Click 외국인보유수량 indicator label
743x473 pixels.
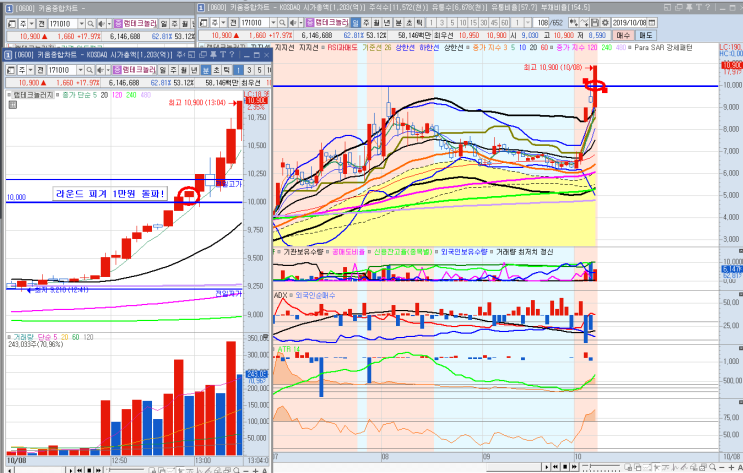pyautogui.click(x=464, y=252)
